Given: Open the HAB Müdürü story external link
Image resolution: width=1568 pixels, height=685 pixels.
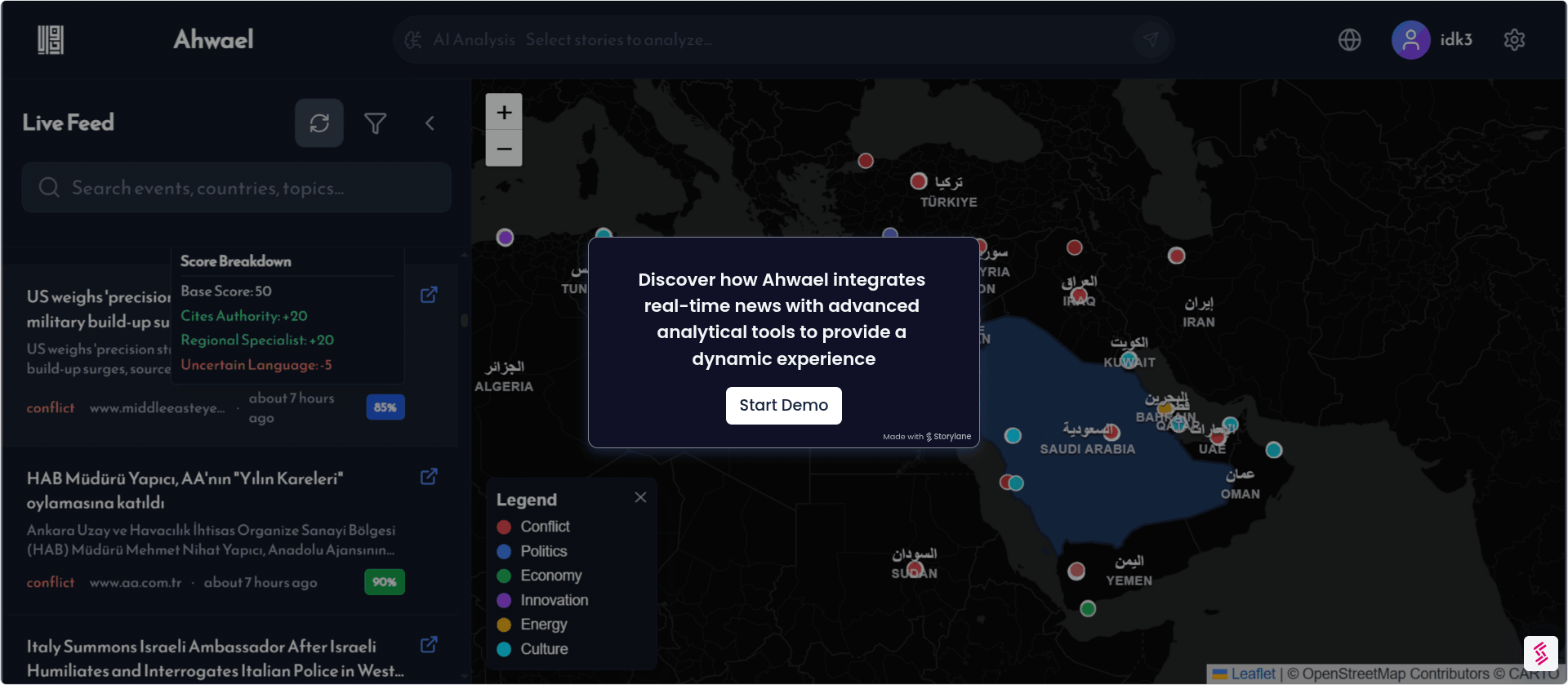Looking at the screenshot, I should 429,477.
